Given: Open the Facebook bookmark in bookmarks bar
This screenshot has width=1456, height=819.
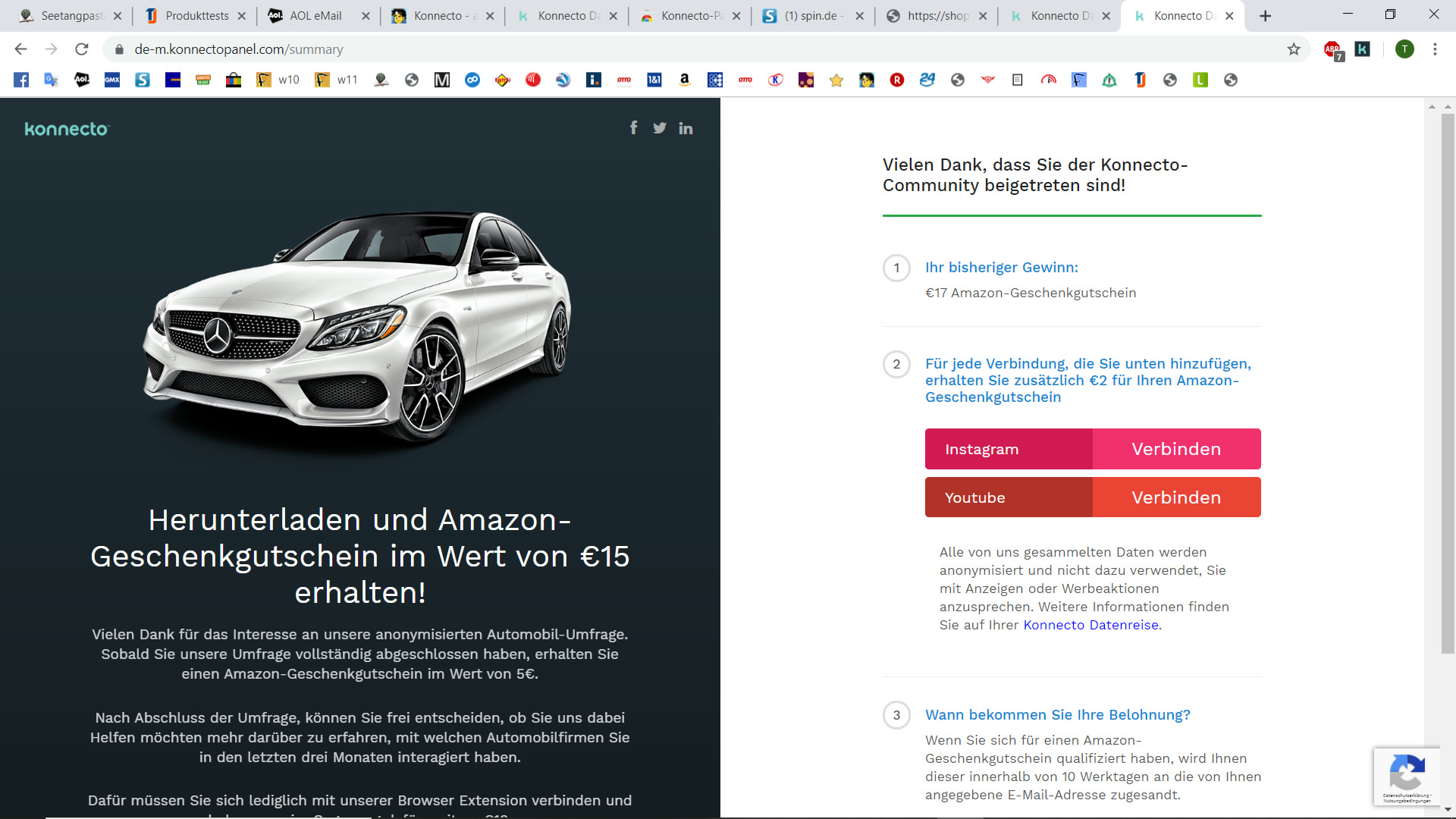Looking at the screenshot, I should pos(21,80).
